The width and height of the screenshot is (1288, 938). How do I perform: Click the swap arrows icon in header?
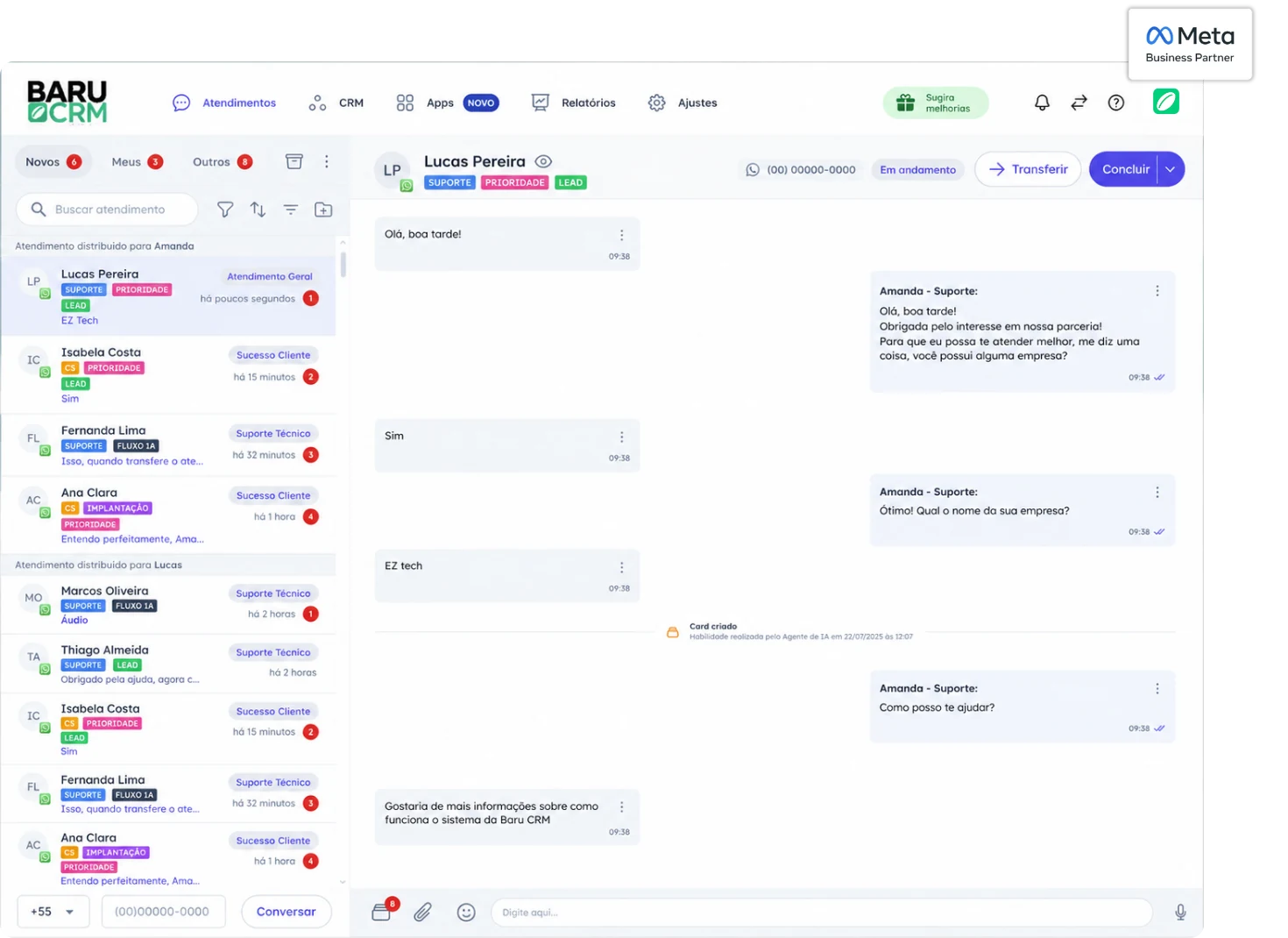coord(1079,103)
